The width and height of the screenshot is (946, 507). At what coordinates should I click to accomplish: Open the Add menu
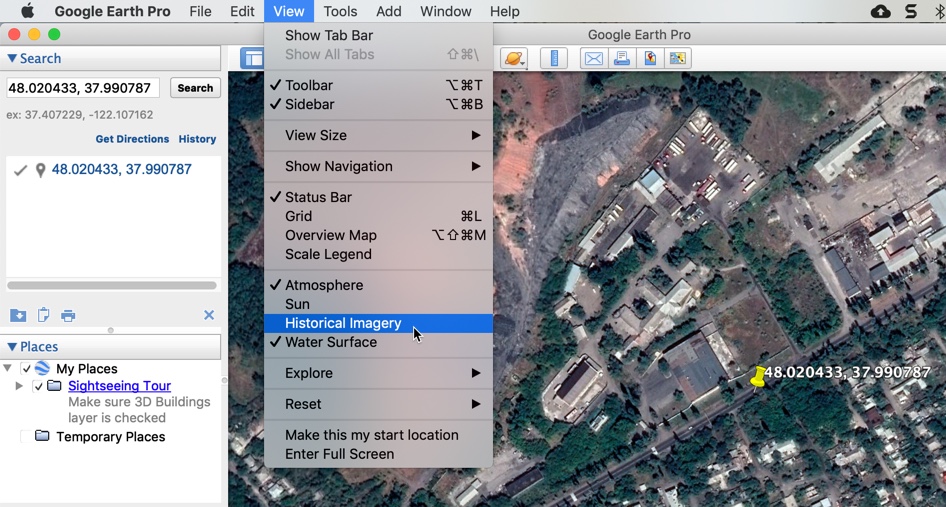(389, 11)
